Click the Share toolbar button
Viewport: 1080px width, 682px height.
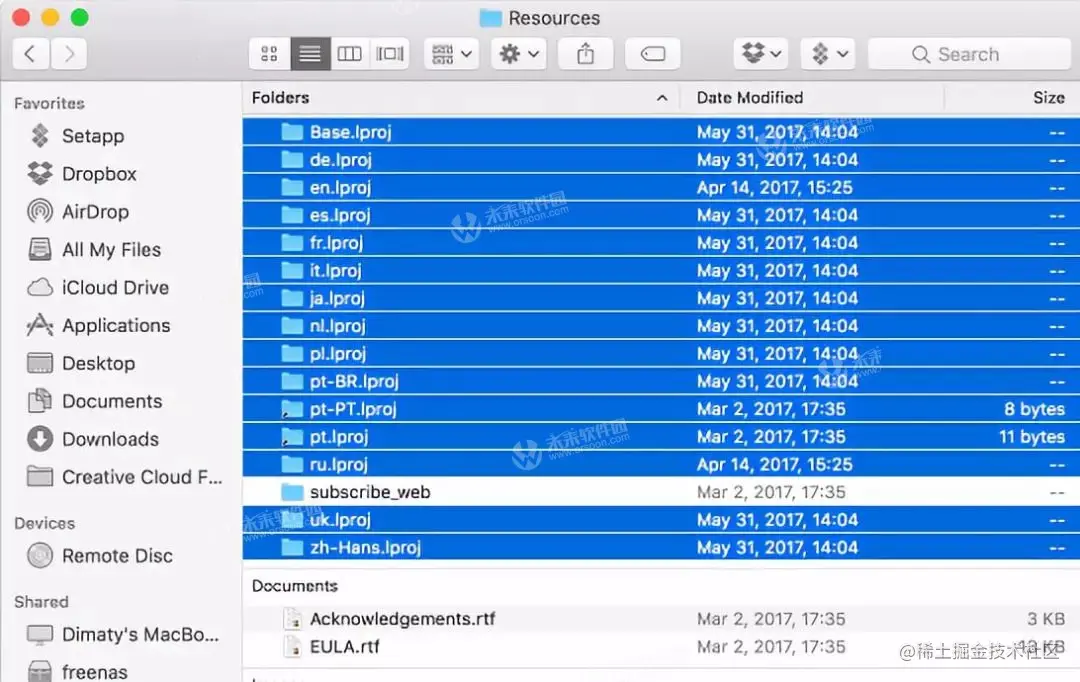pos(585,54)
